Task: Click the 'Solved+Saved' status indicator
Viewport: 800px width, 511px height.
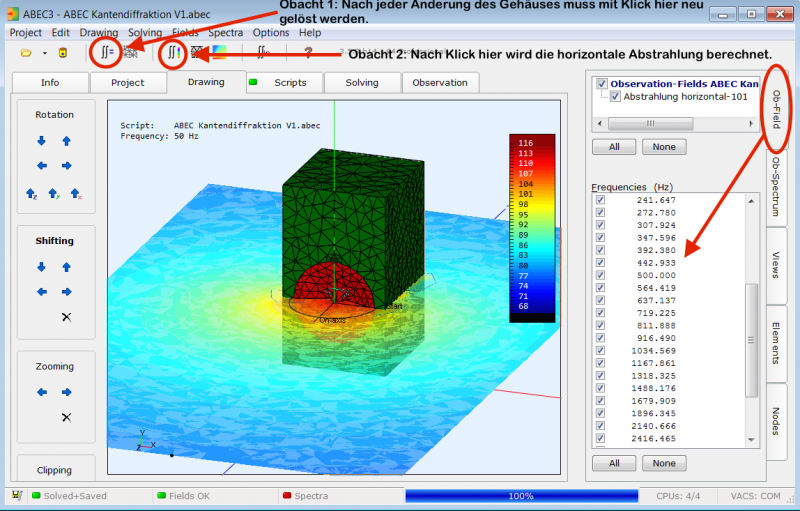Action: tap(69, 496)
